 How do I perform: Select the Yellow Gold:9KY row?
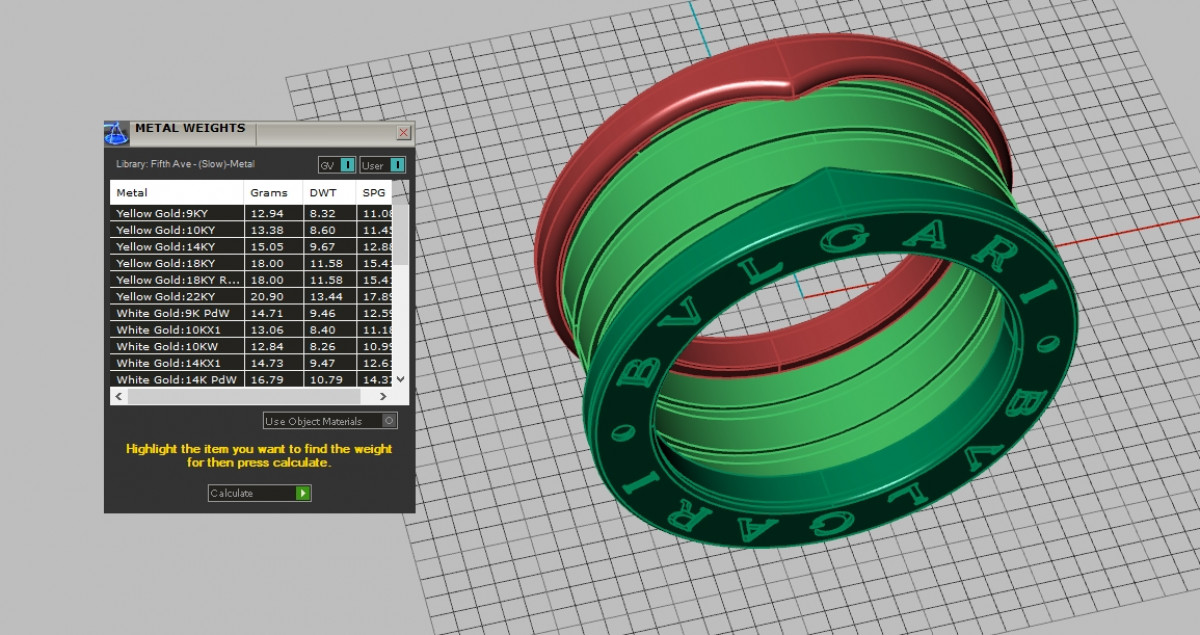[x=176, y=213]
